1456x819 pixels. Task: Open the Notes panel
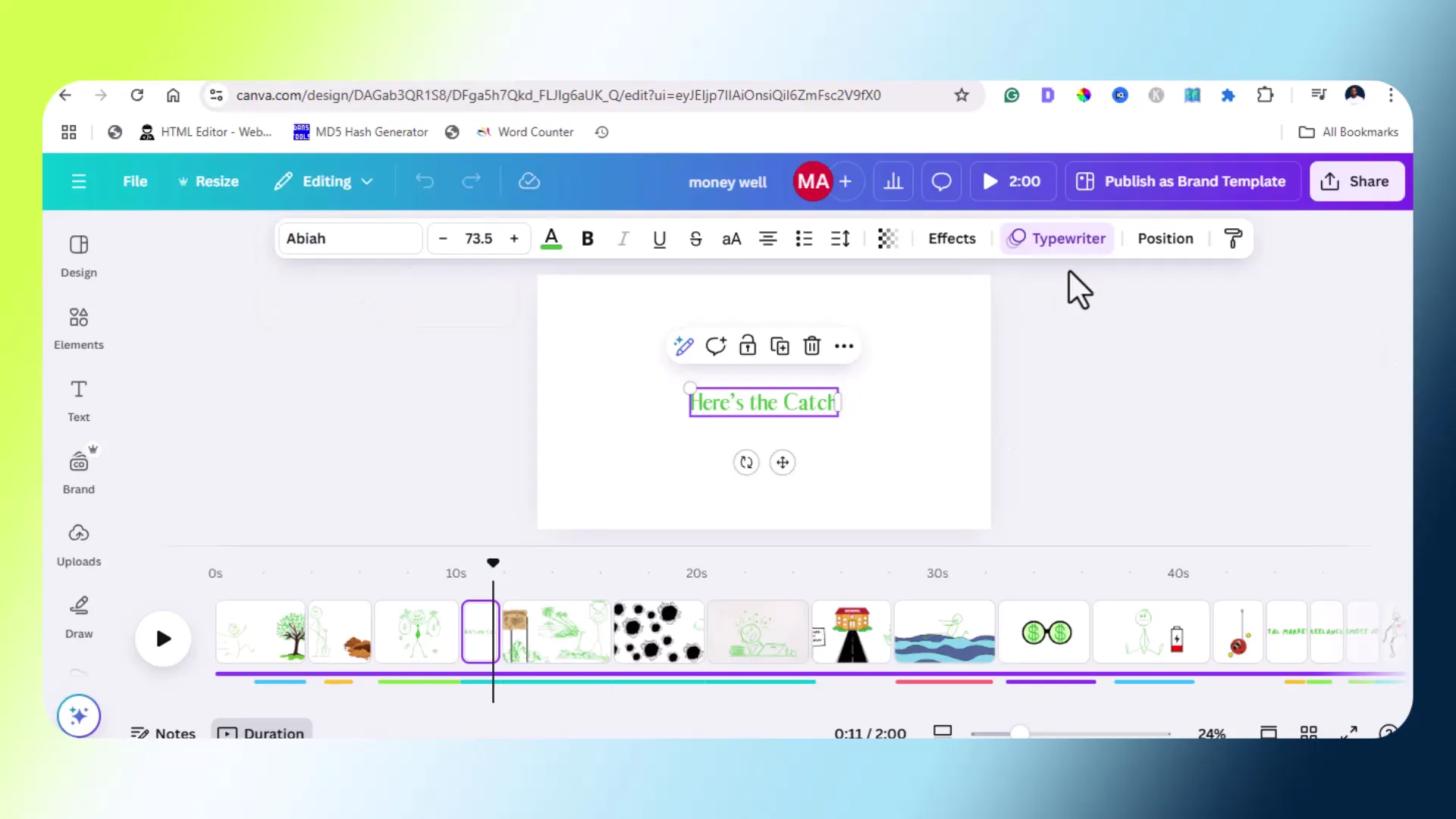pos(163,733)
